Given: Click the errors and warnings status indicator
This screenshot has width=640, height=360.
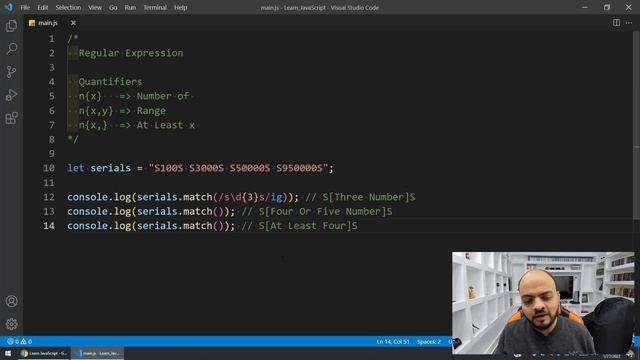Looking at the screenshot, I should (x=20, y=342).
